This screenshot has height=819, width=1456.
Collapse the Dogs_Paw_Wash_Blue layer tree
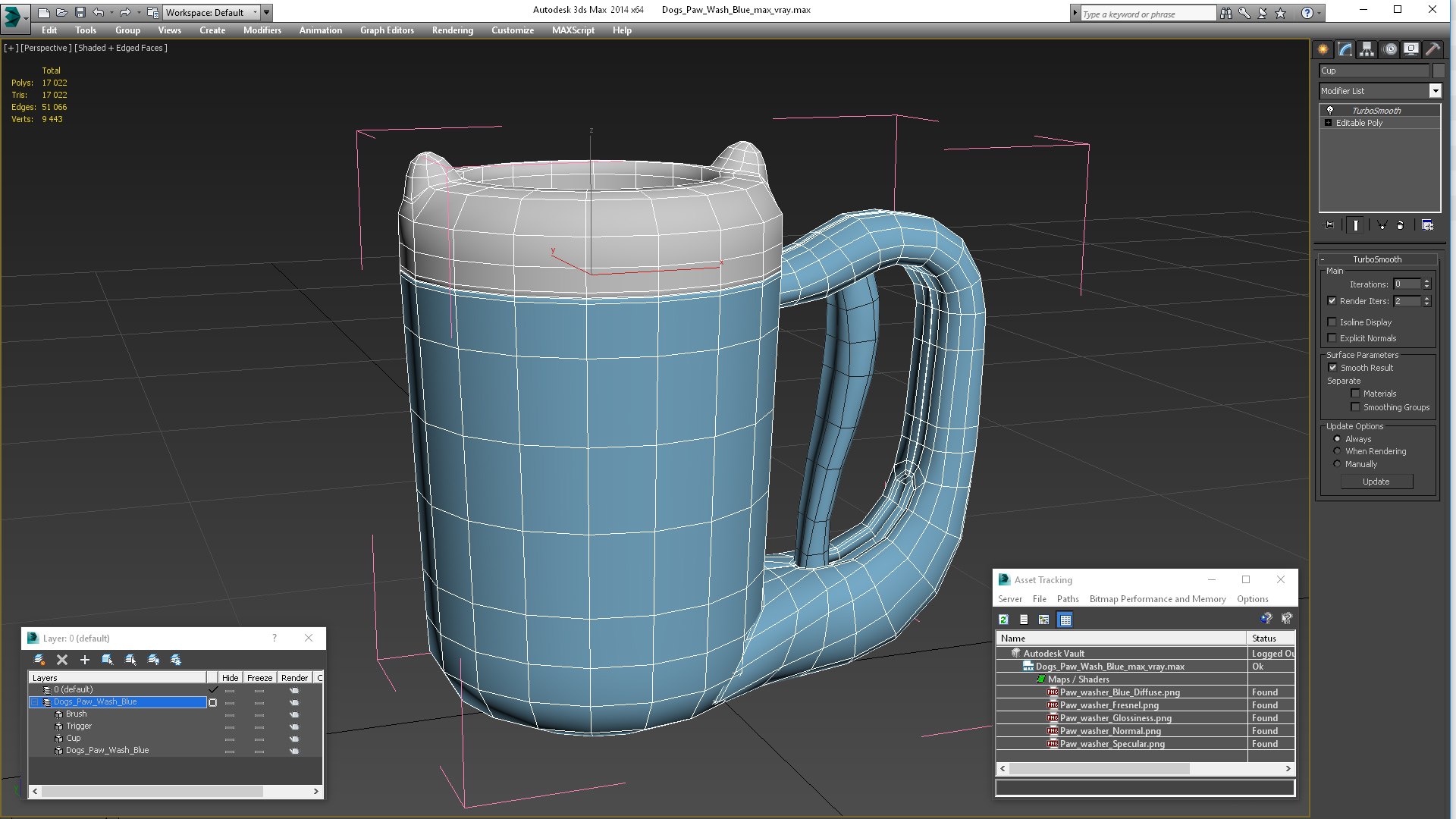pyautogui.click(x=34, y=702)
